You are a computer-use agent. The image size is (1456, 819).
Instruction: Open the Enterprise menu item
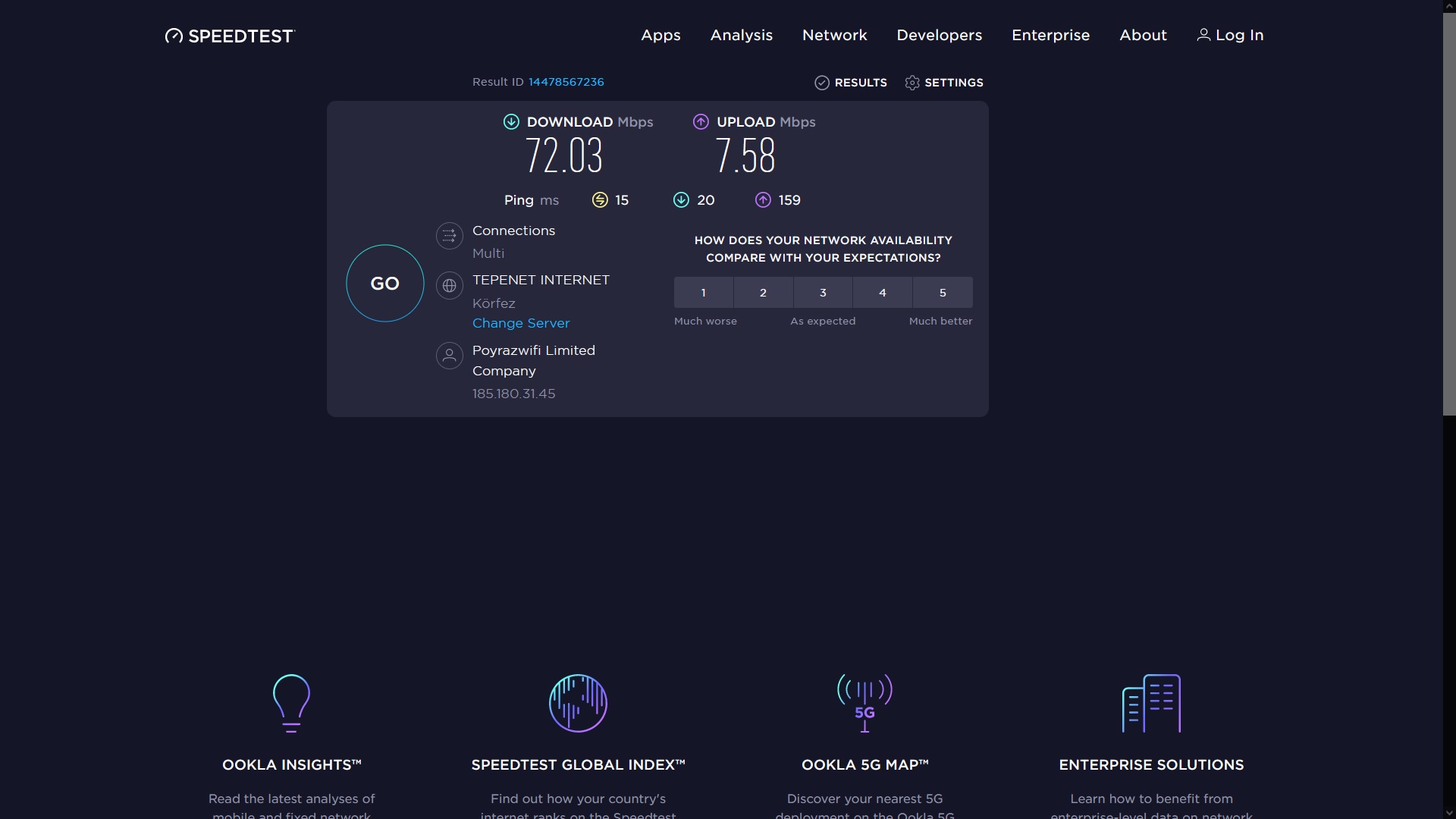pyautogui.click(x=1050, y=35)
